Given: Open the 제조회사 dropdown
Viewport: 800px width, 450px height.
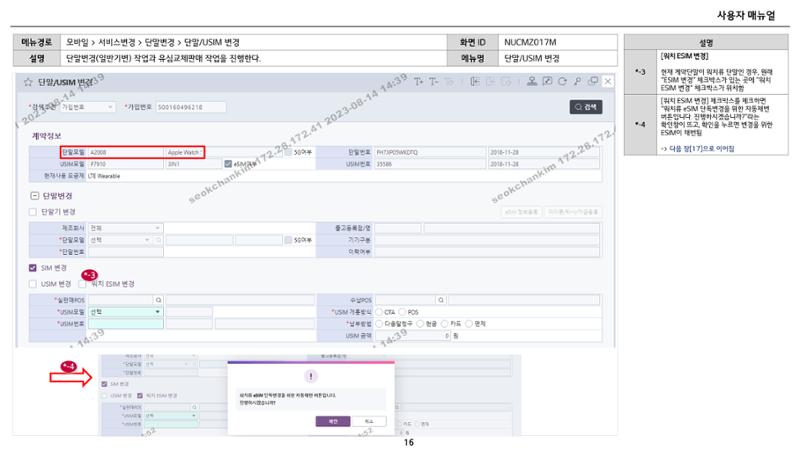Looking at the screenshot, I should pyautogui.click(x=126, y=228).
